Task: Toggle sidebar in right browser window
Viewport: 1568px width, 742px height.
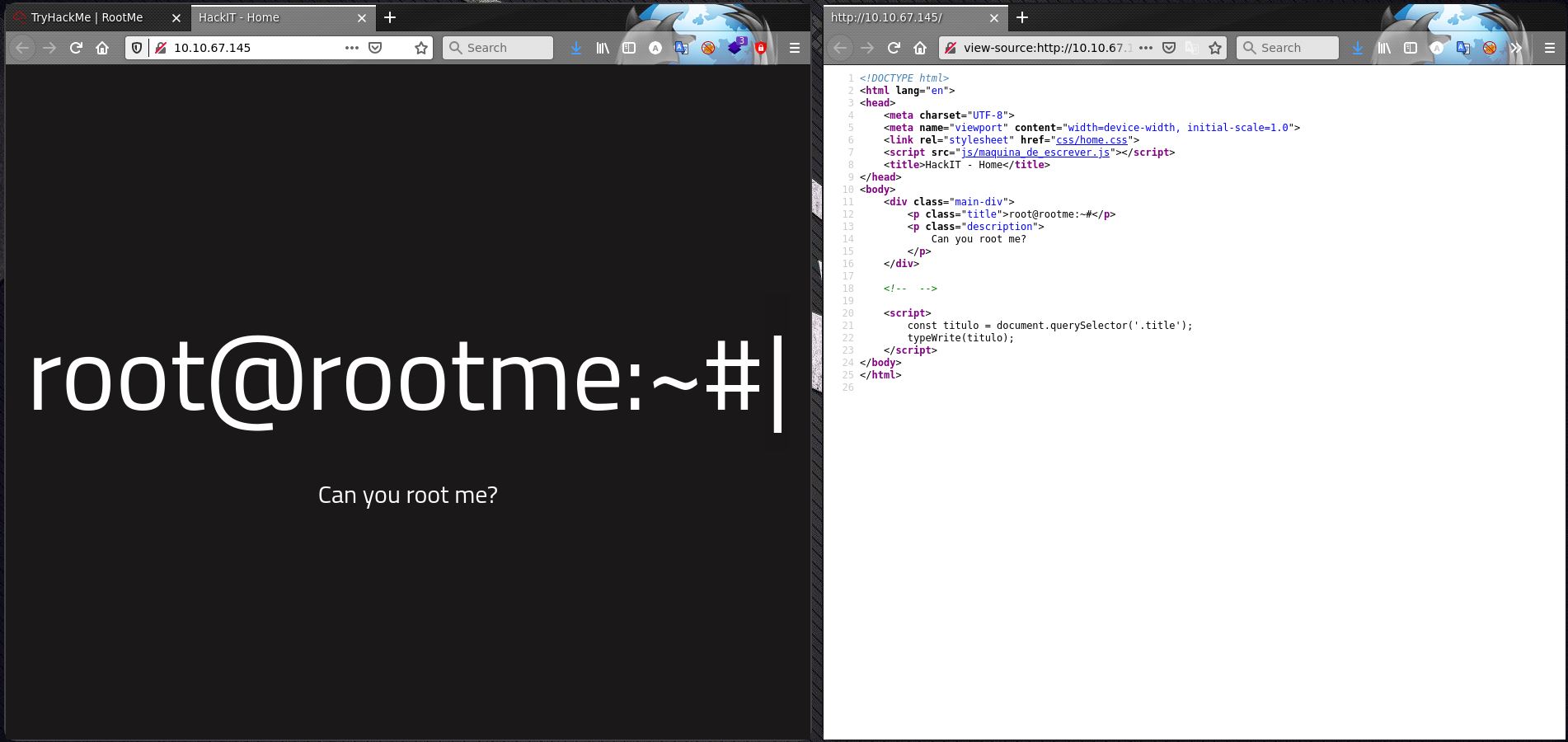Action: [1411, 48]
